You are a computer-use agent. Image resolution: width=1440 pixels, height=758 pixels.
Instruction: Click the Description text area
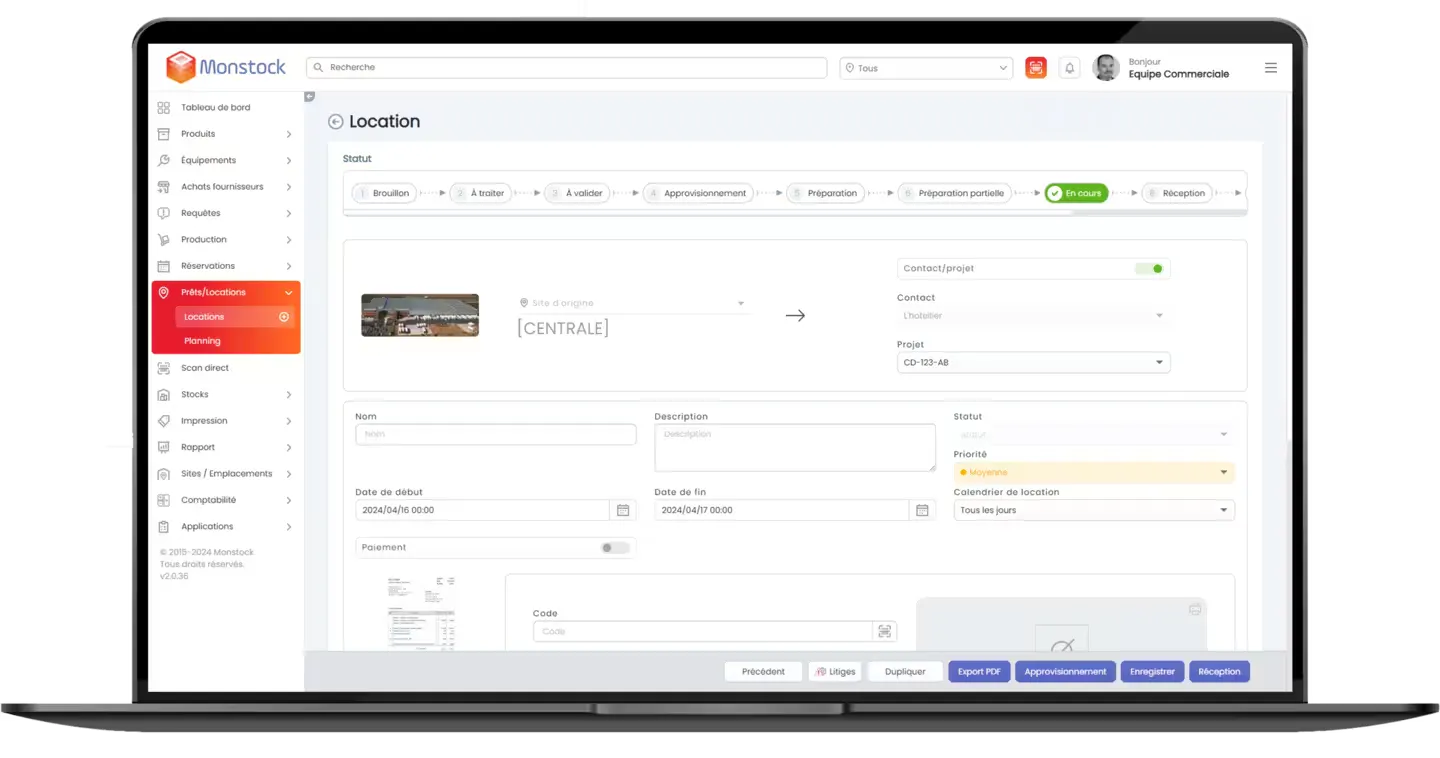[x=795, y=448]
